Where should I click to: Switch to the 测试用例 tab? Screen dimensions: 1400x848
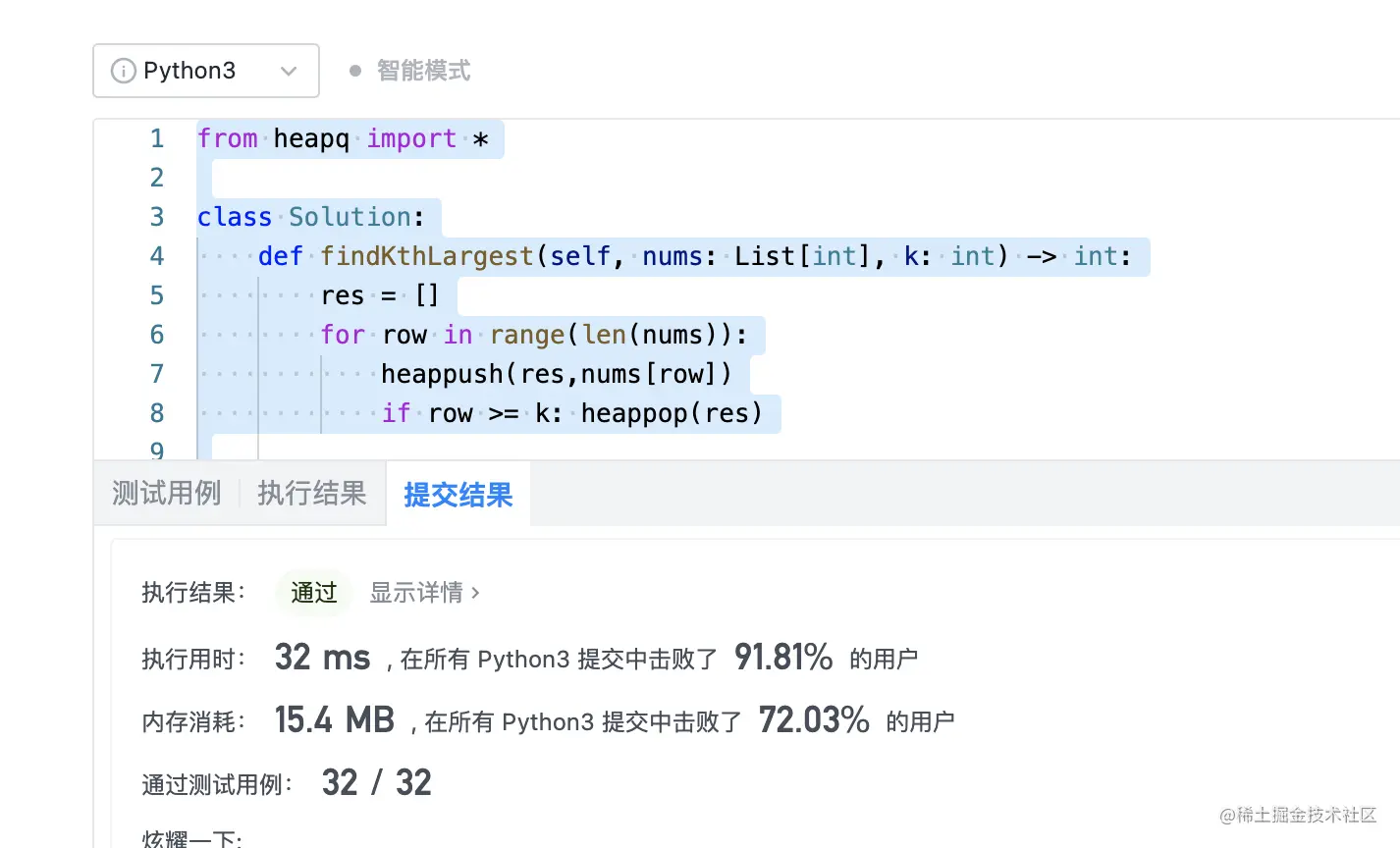coord(166,493)
